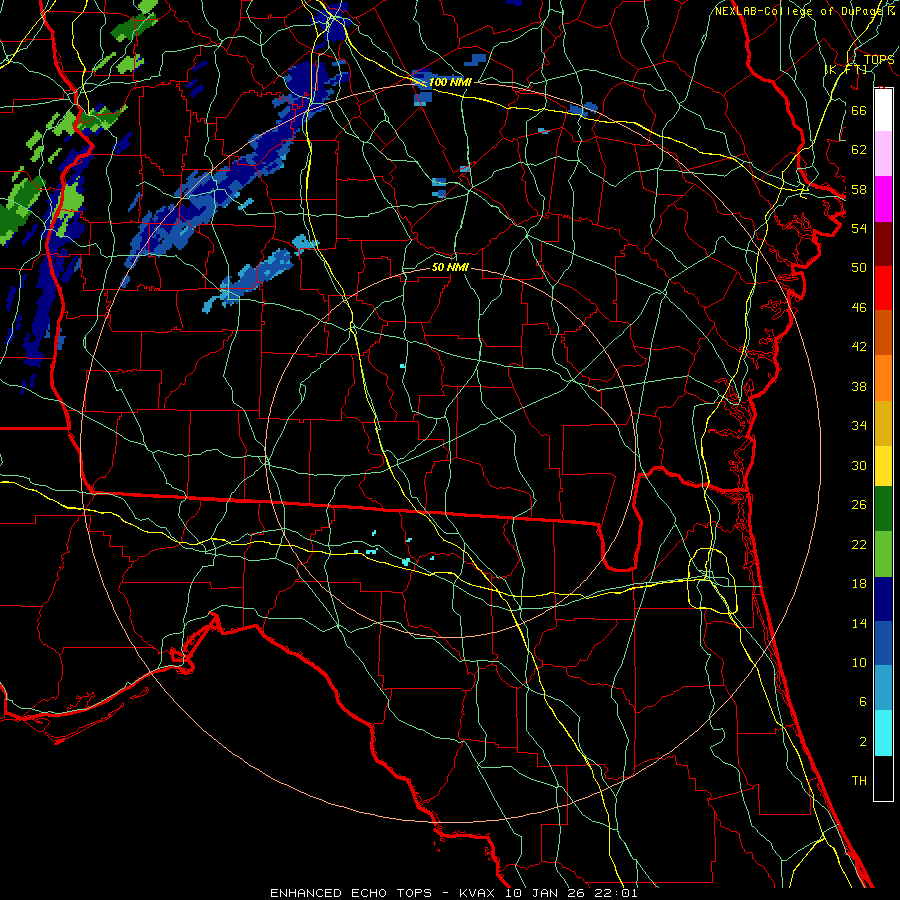Click the "14" legend value
900x900 pixels.
pos(859,623)
